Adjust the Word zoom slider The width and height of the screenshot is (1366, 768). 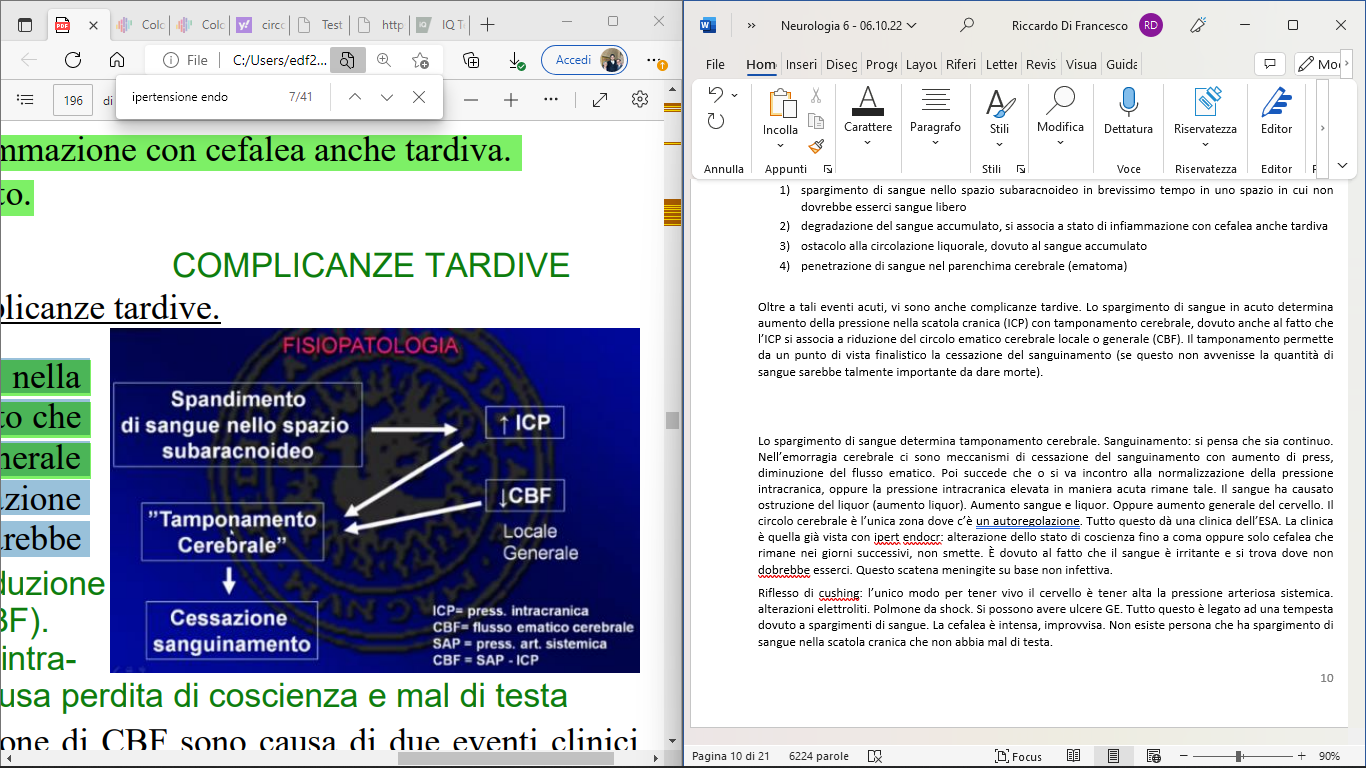tap(1238, 756)
